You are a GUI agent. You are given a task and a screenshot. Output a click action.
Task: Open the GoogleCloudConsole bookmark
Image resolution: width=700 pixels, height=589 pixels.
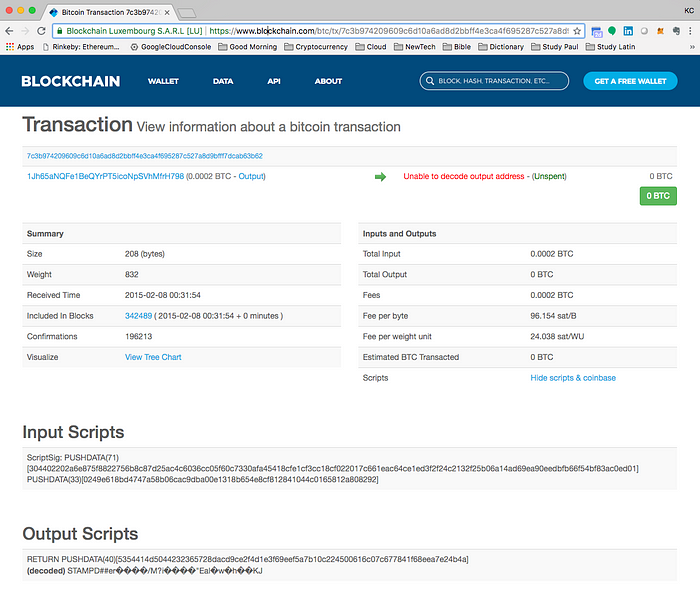[171, 46]
